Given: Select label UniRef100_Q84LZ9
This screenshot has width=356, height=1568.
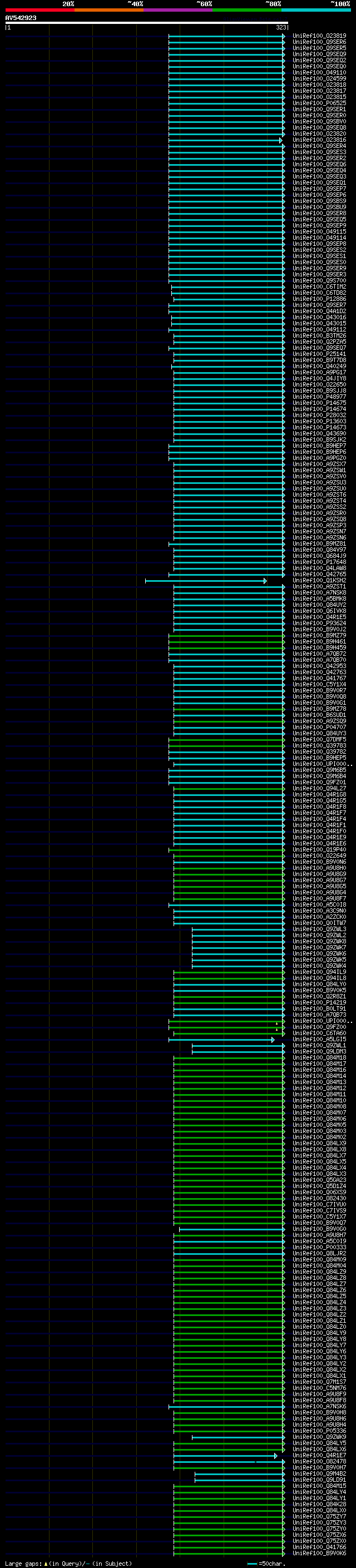Looking at the screenshot, I should [x=319, y=1272].
